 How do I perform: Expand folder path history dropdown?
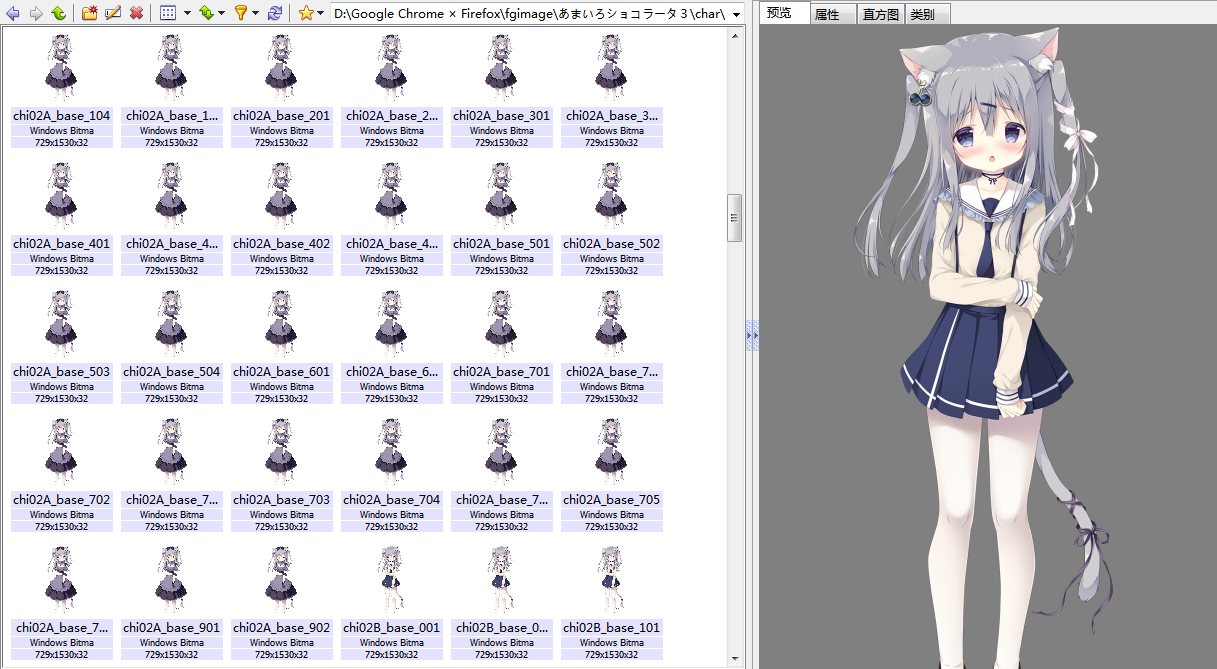(737, 14)
